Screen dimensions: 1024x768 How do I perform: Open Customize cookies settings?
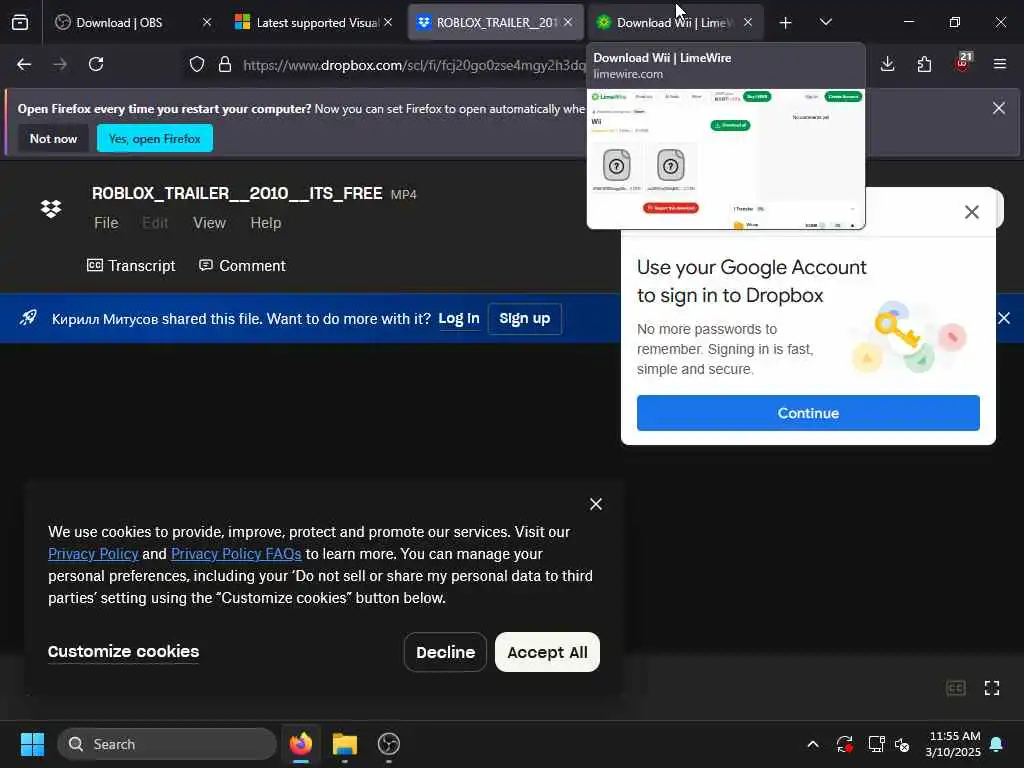(123, 652)
